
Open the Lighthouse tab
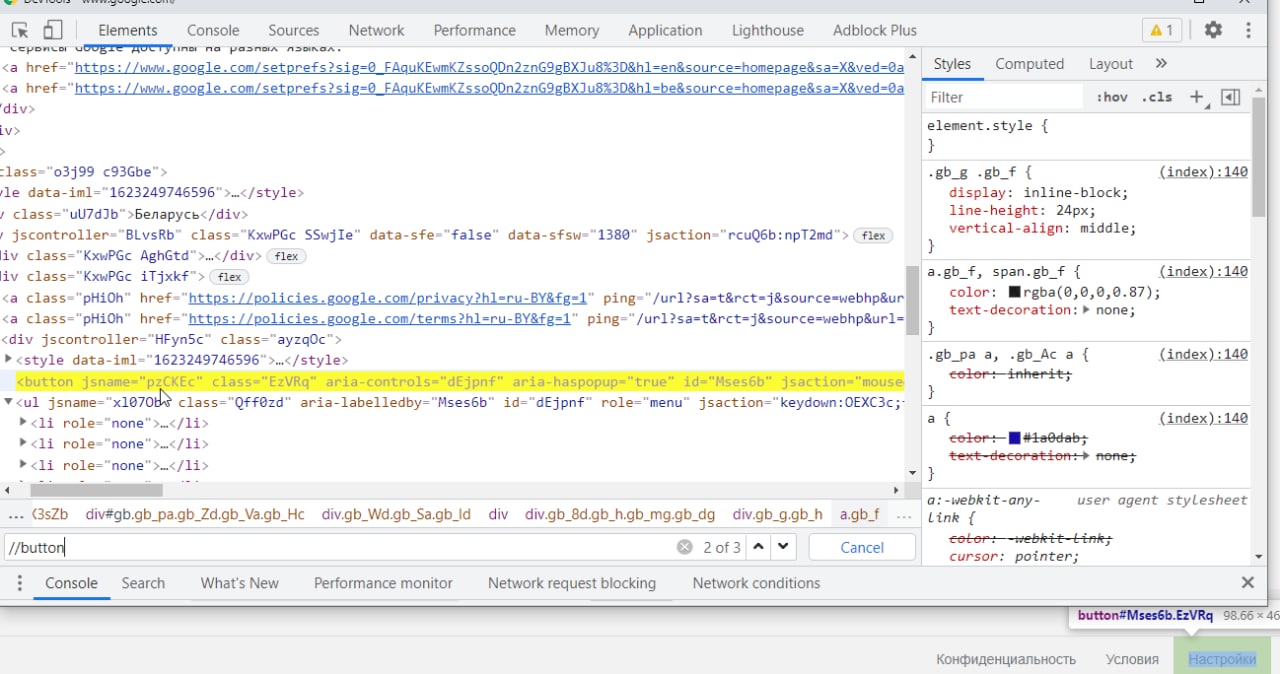pos(768,30)
